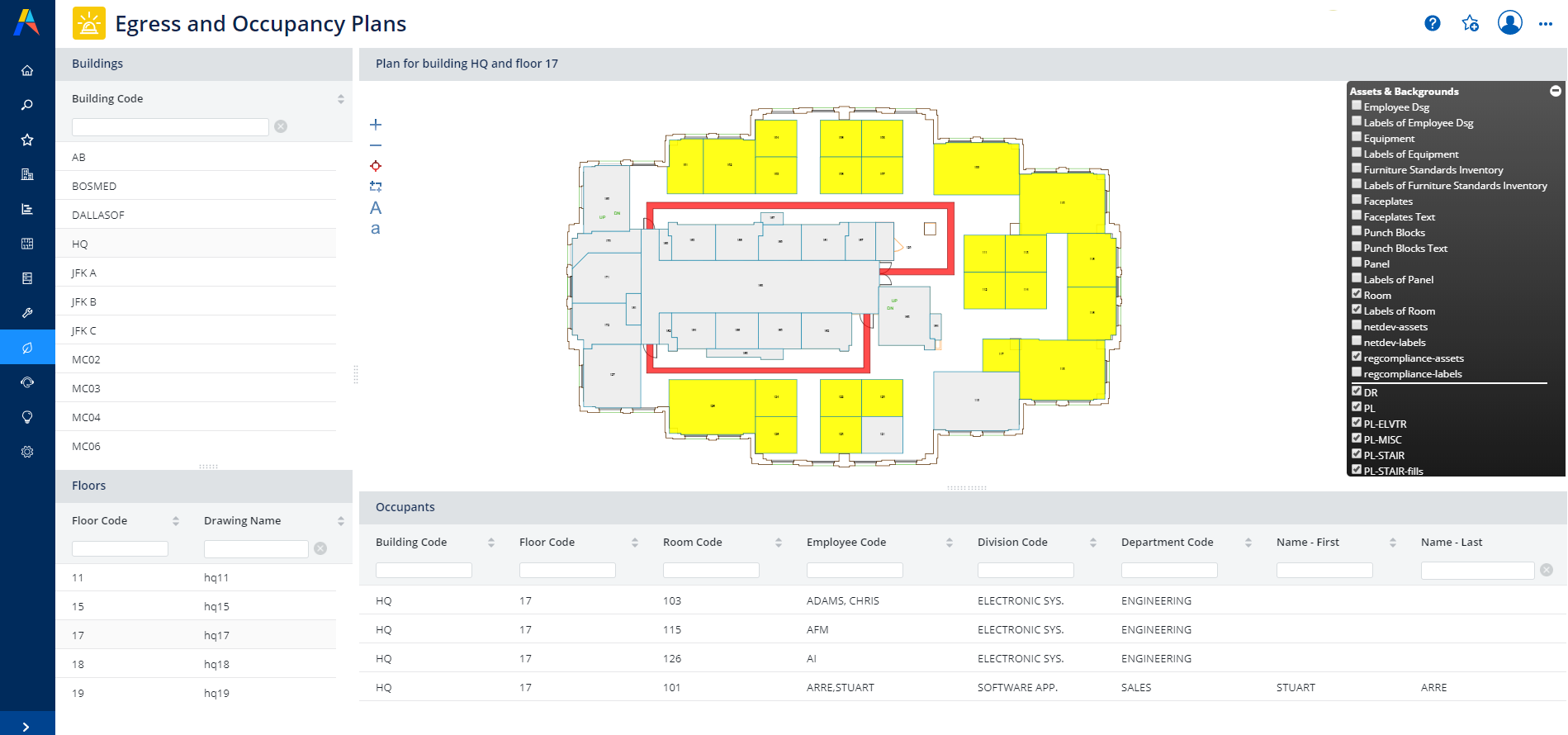Open the user profile icon
Viewport: 1568px width, 735px height.
tap(1510, 23)
